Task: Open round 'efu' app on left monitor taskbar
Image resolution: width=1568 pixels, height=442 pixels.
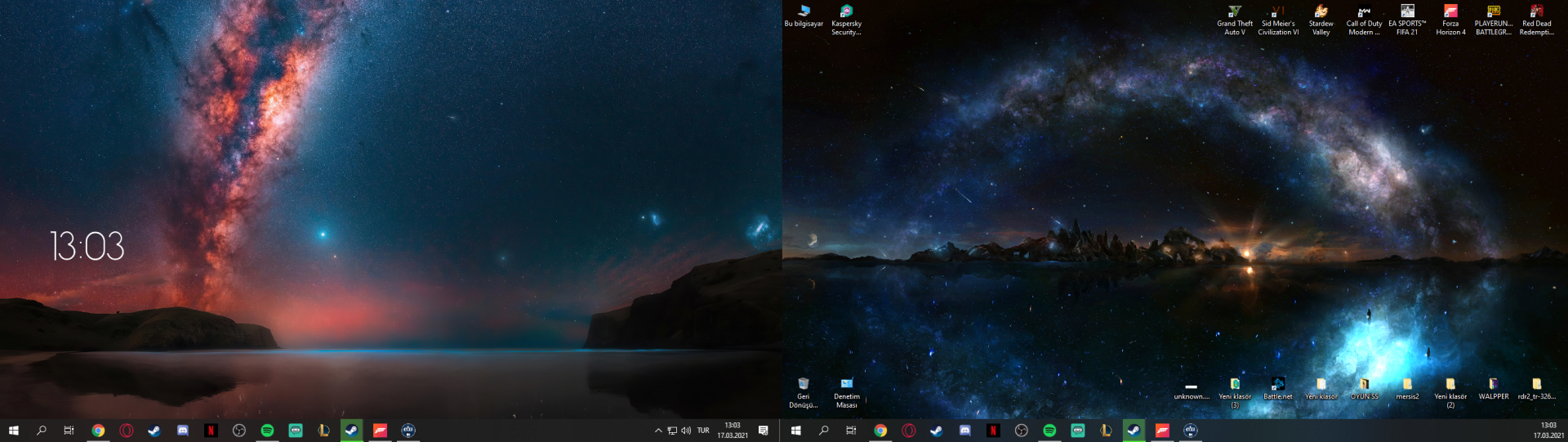Action: [x=408, y=431]
